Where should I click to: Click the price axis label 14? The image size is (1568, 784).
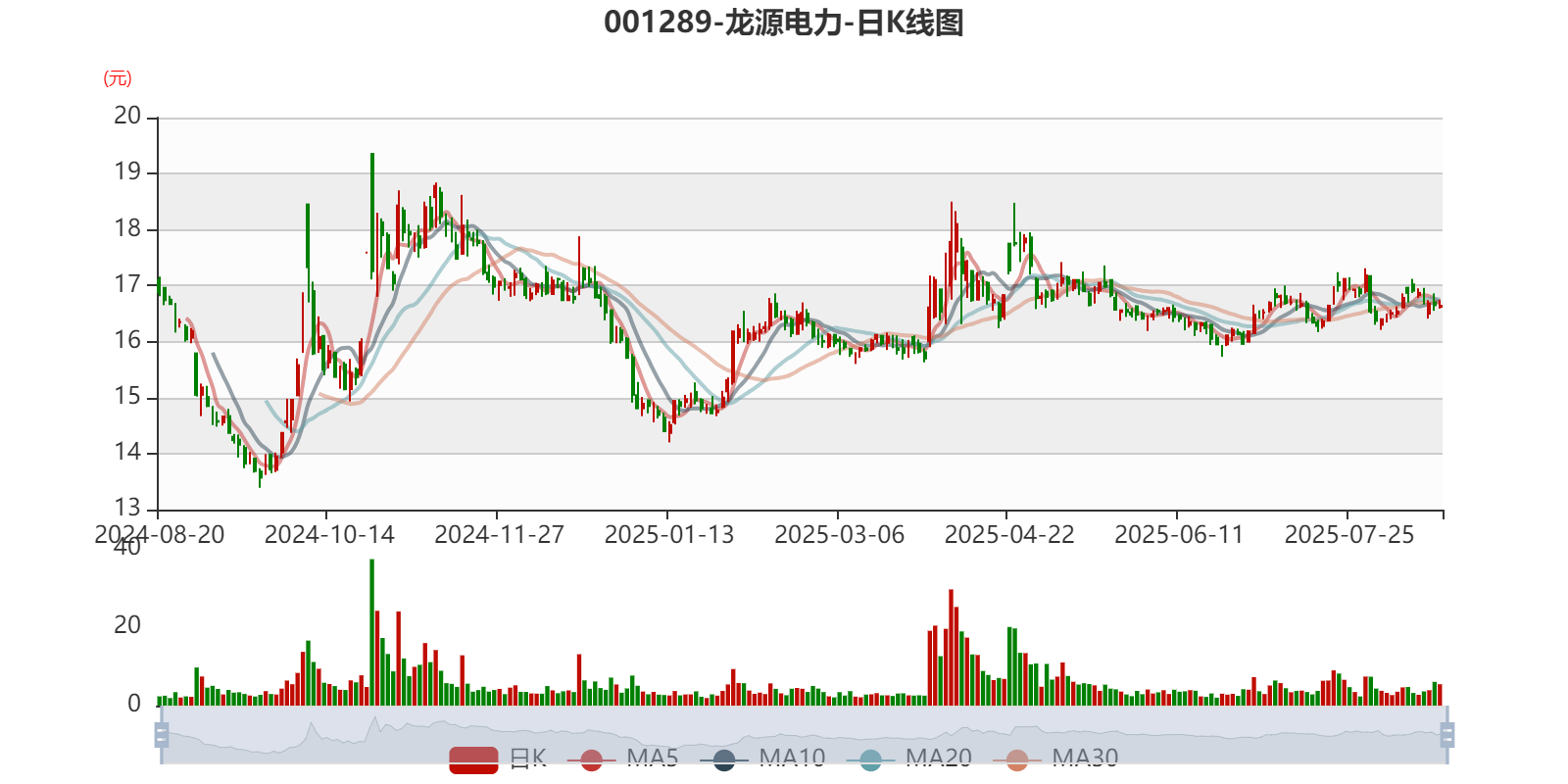[x=127, y=452]
